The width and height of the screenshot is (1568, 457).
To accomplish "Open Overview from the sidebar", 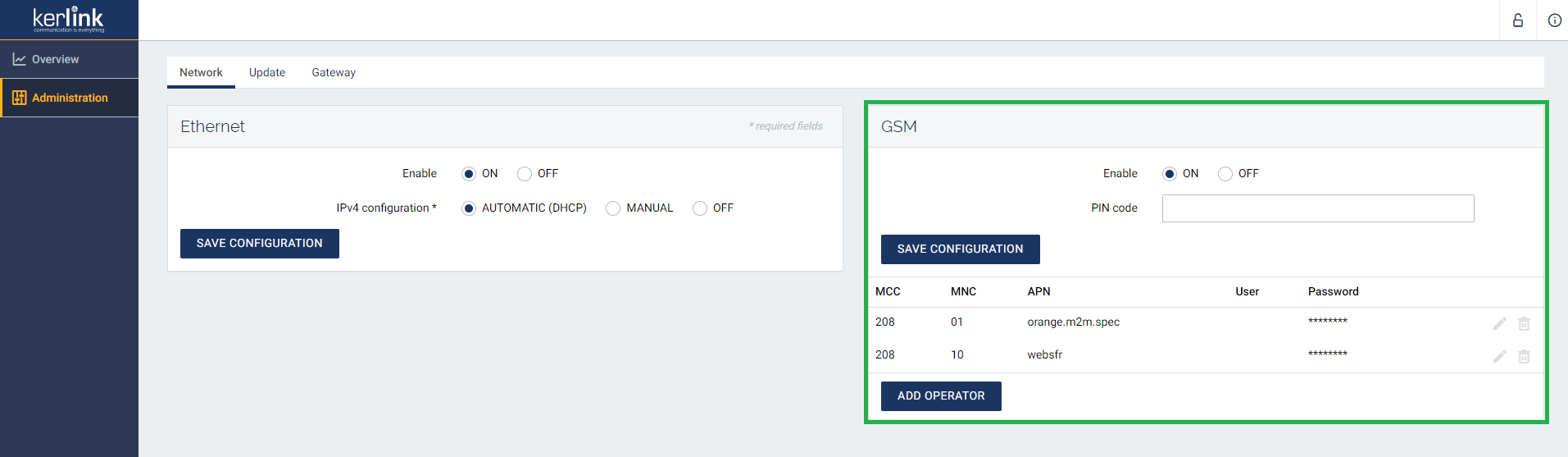I will [x=55, y=59].
